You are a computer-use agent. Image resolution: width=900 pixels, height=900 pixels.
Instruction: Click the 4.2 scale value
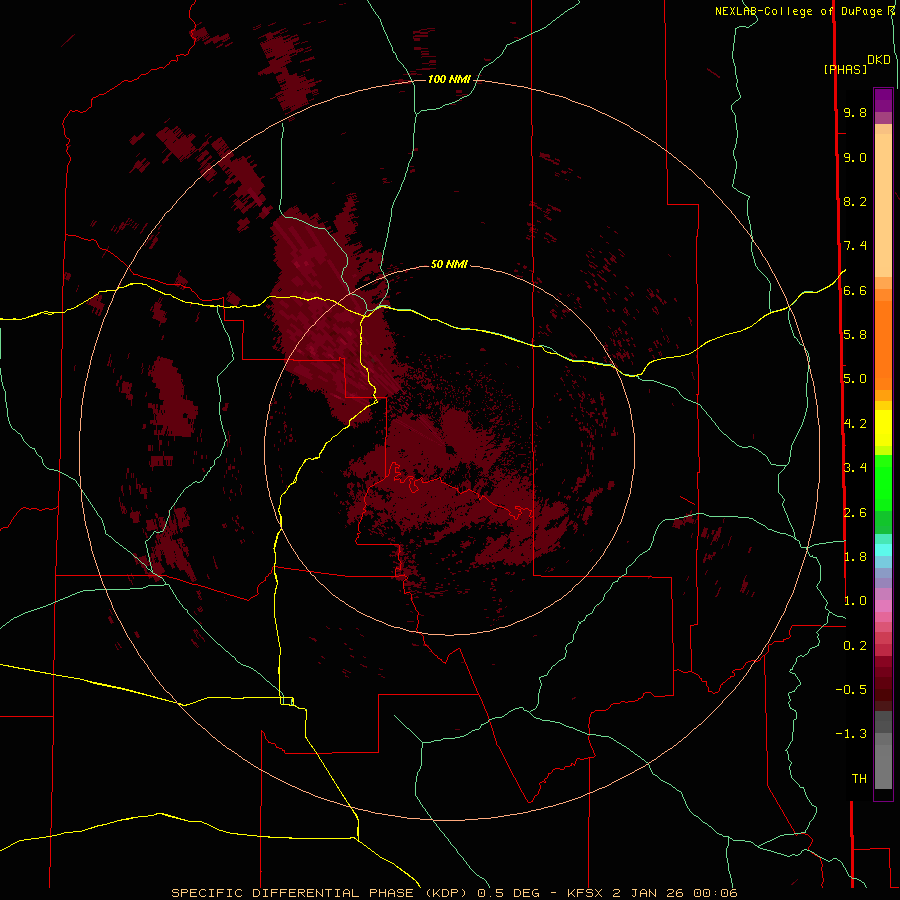[855, 424]
